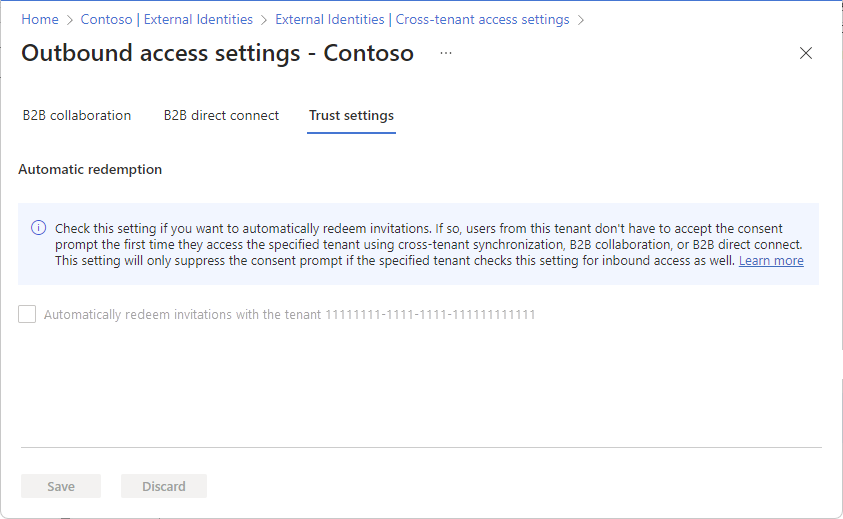Click the Save button
Screen dimensions: 843x519
click(61, 486)
